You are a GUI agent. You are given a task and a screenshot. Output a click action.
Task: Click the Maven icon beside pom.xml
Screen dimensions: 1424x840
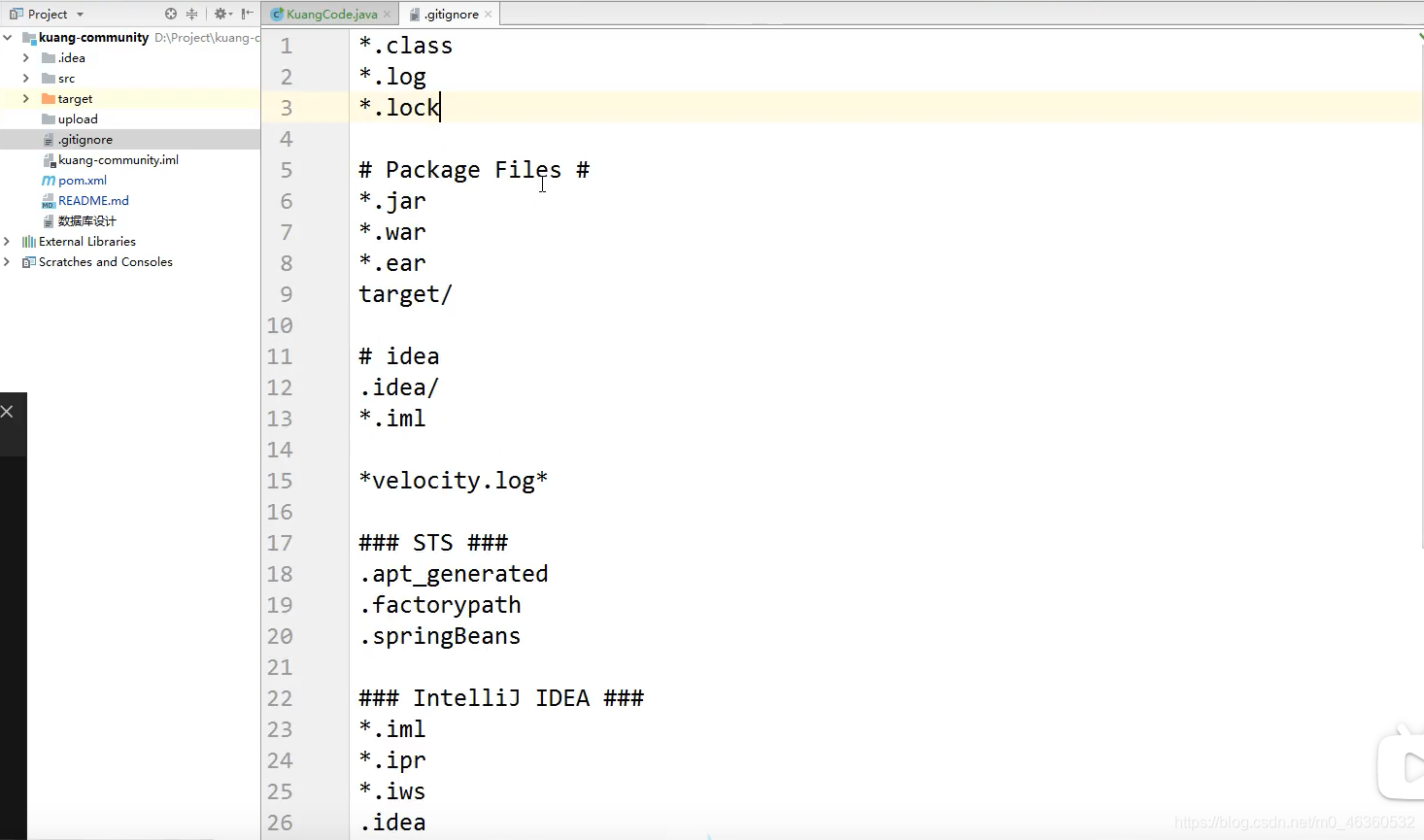pyautogui.click(x=49, y=181)
